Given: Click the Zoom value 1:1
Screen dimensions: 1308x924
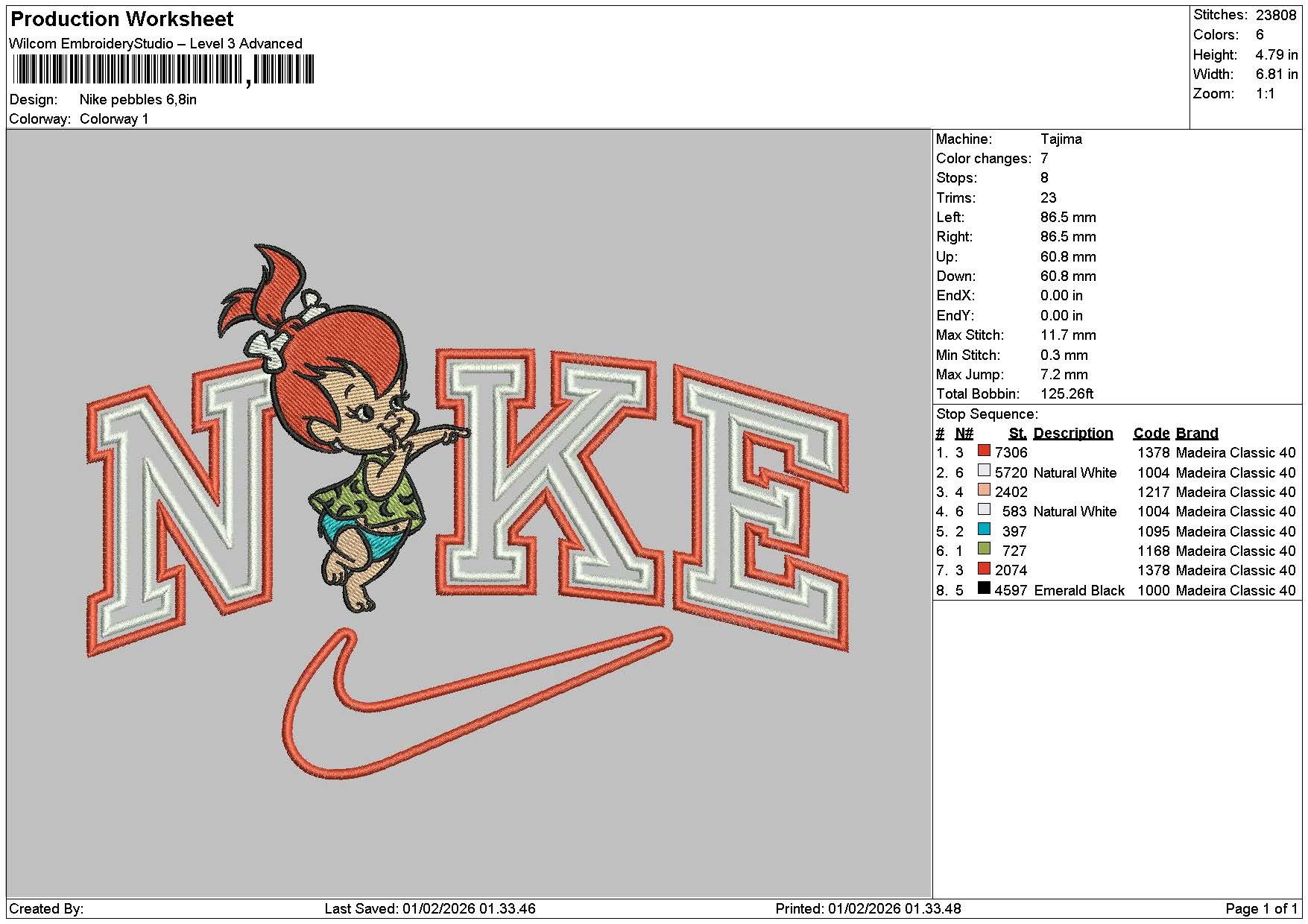Looking at the screenshot, I should tap(1265, 94).
